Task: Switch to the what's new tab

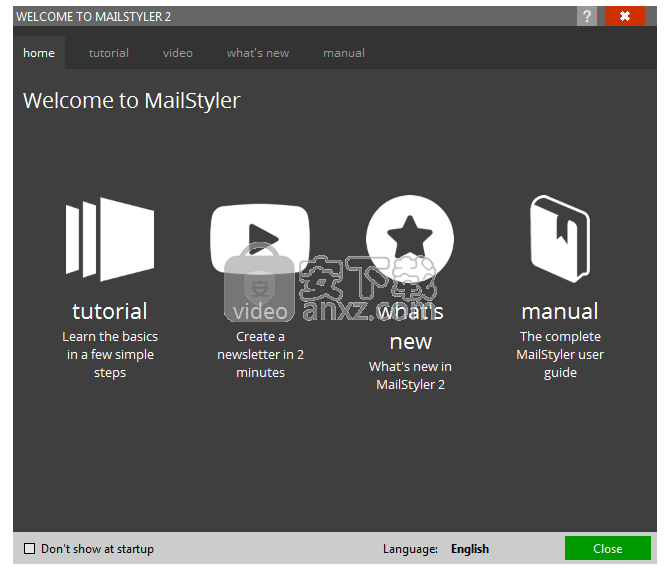Action: 258,53
